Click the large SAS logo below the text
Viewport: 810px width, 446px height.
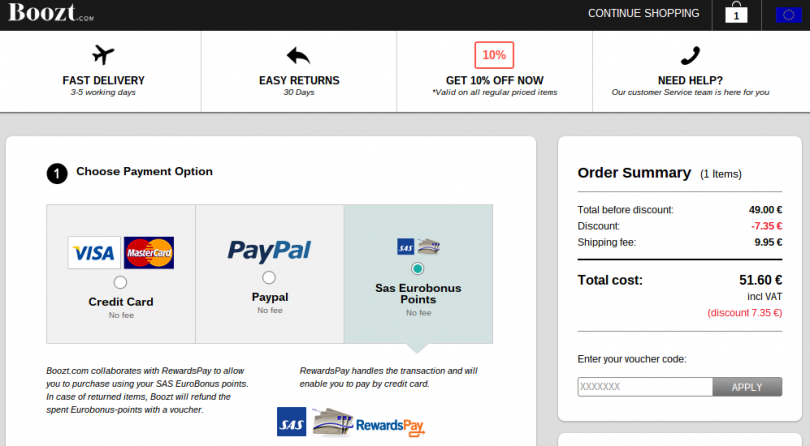tap(291, 422)
